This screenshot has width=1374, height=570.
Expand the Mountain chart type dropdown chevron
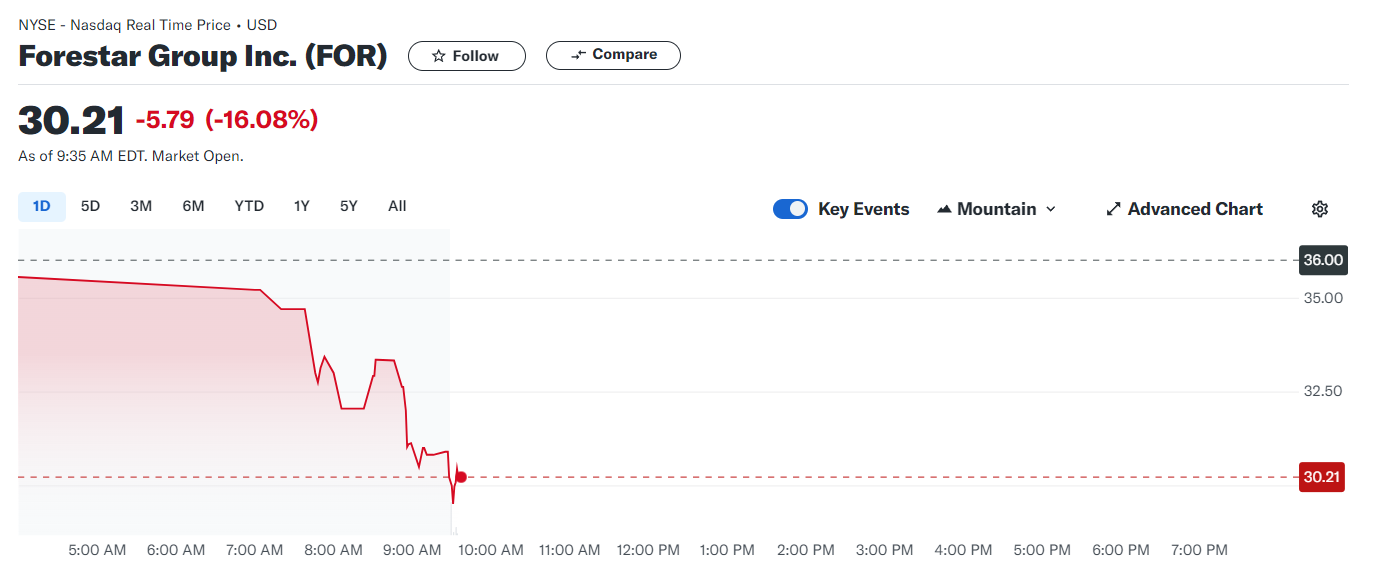(1050, 209)
